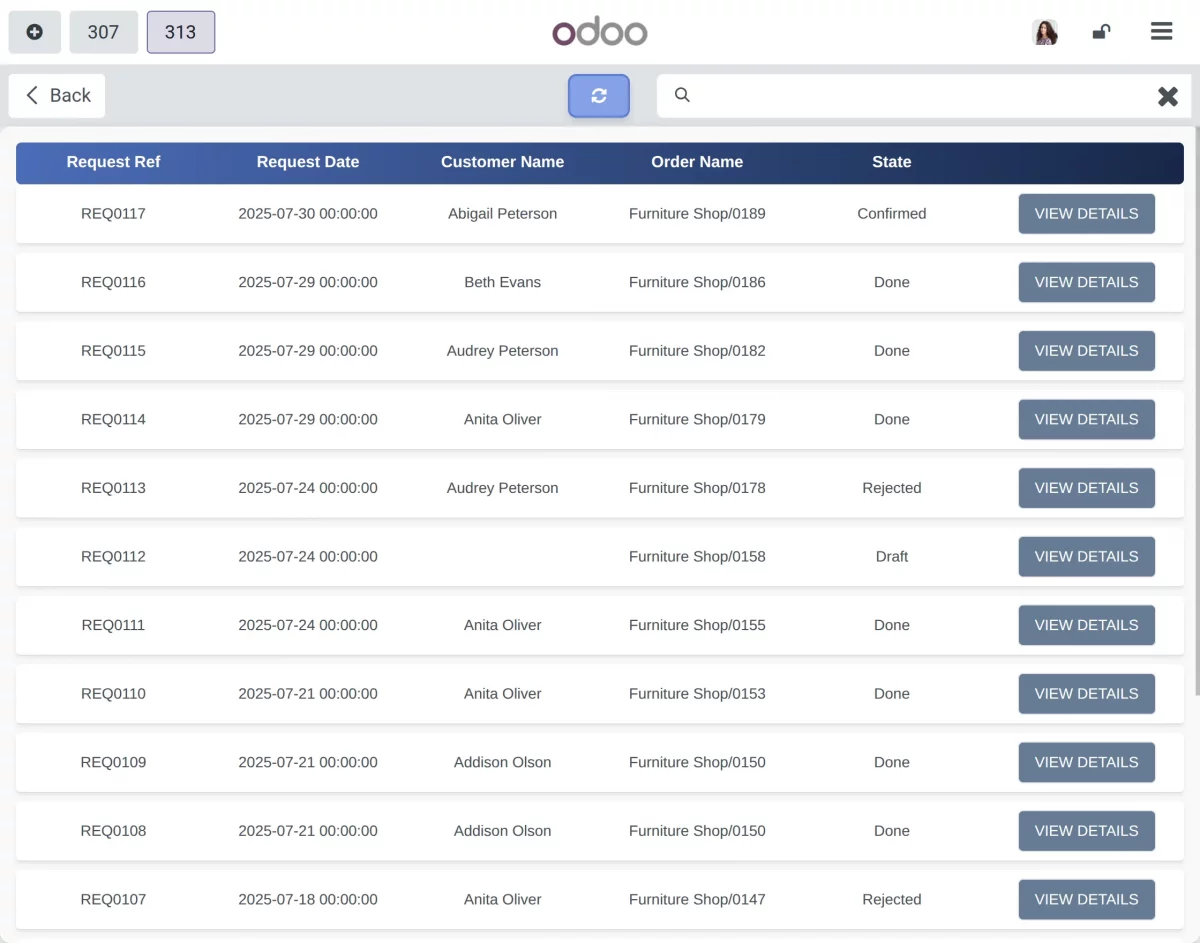View details for REQ0107
The image size is (1200, 943).
tap(1086, 899)
